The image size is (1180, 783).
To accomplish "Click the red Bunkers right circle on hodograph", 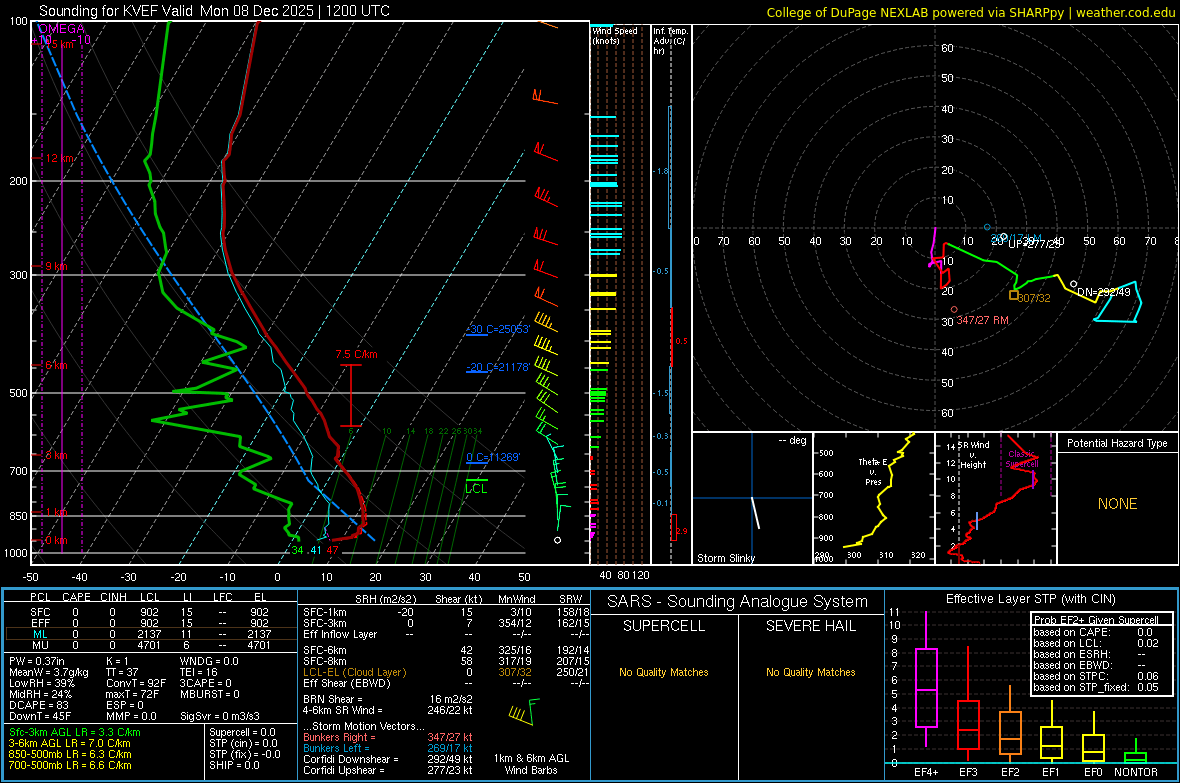I will pyautogui.click(x=954, y=309).
